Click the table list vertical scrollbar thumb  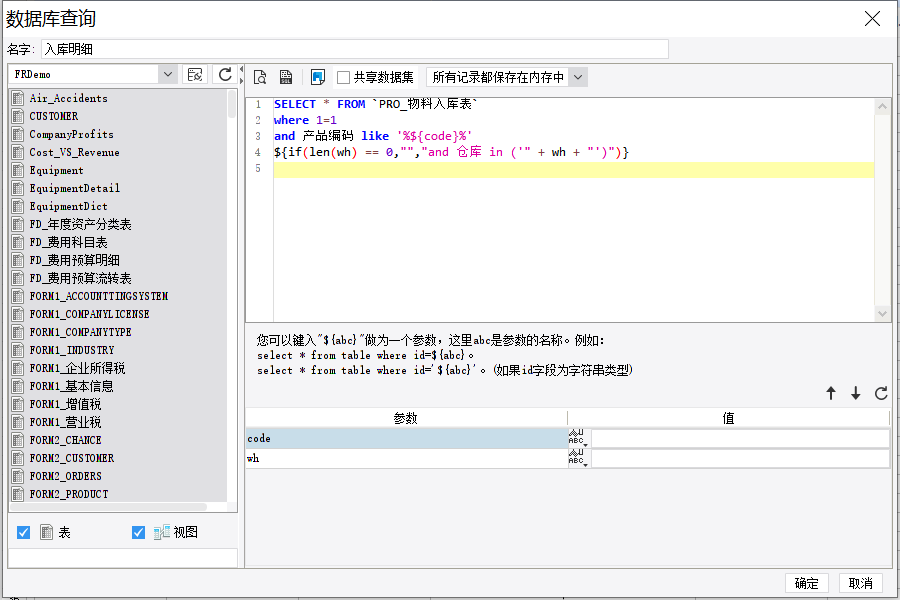[232, 104]
